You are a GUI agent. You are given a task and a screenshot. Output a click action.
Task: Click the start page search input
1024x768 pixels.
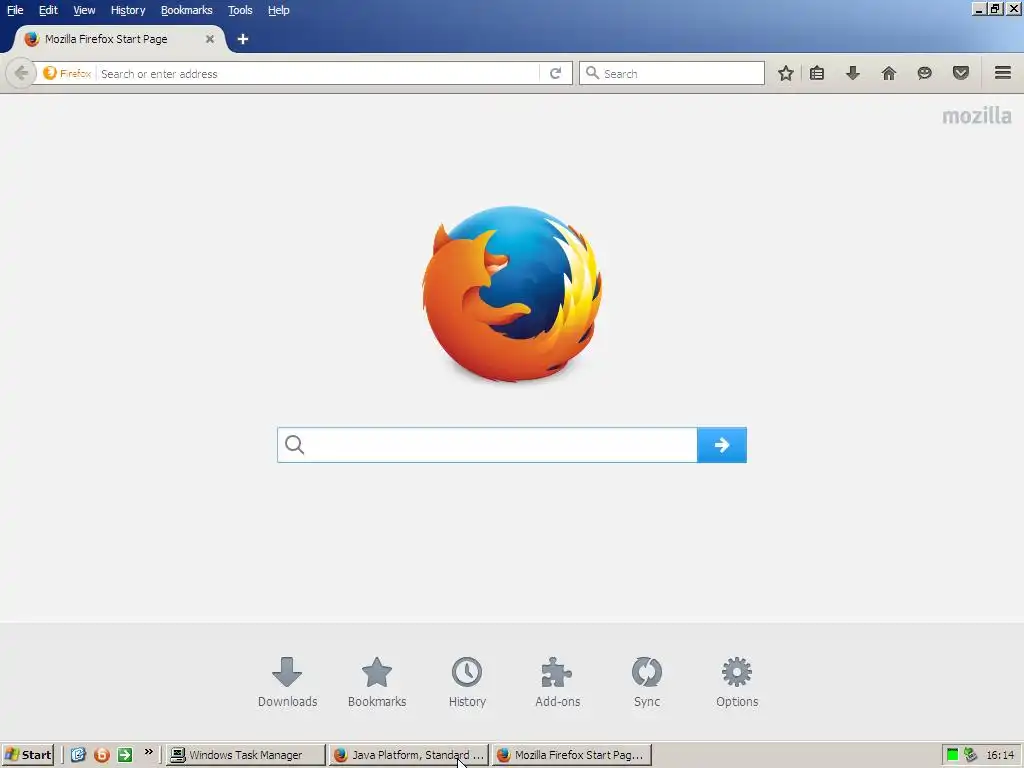click(x=487, y=445)
